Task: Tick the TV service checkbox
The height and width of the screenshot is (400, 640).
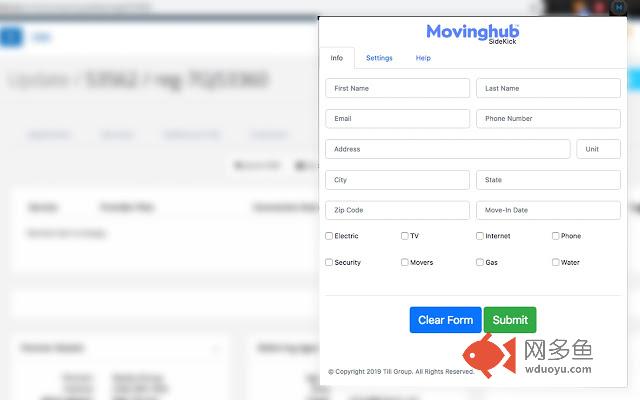Action: tap(405, 236)
